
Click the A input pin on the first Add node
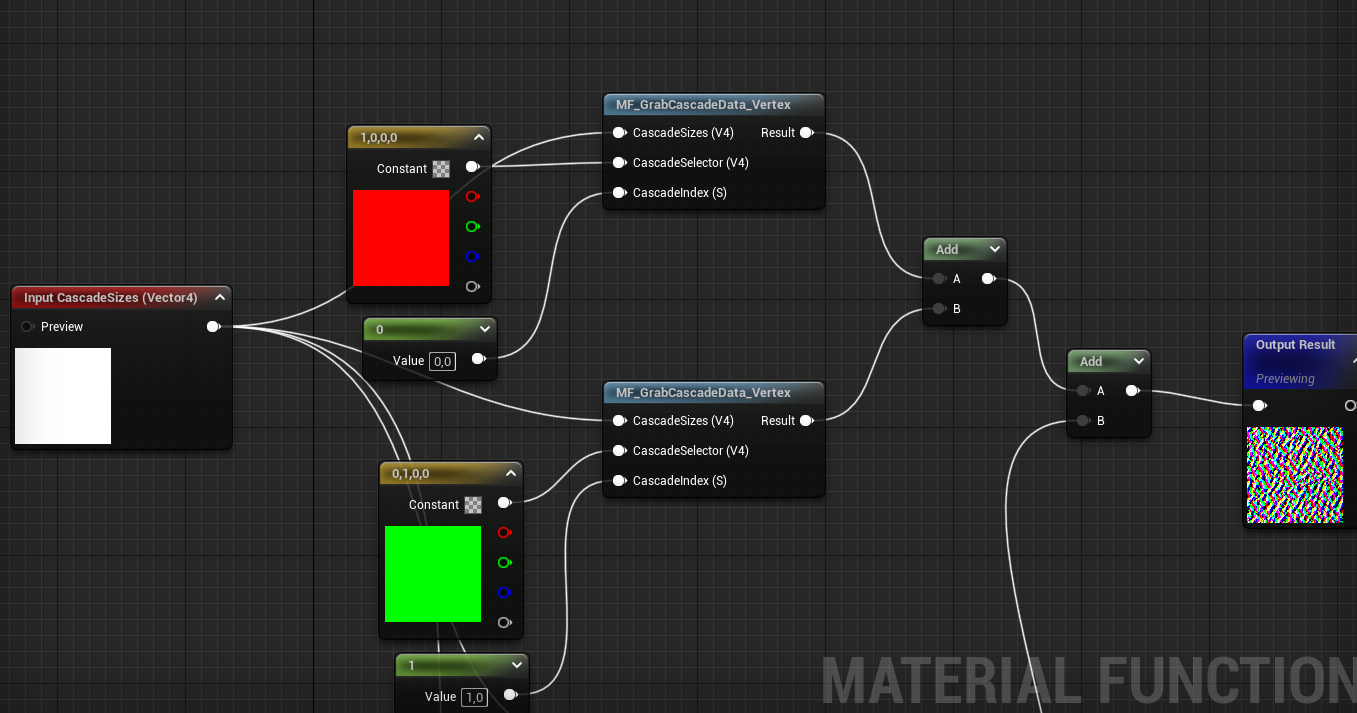click(938, 279)
